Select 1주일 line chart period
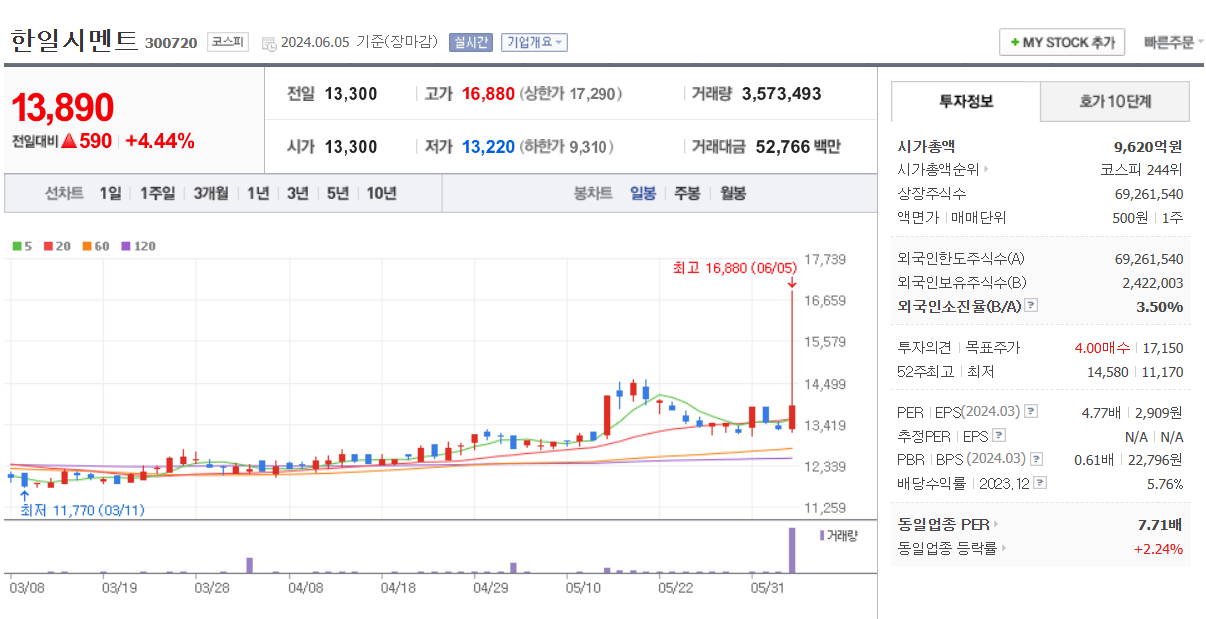The image size is (1206, 619). pyautogui.click(x=157, y=193)
